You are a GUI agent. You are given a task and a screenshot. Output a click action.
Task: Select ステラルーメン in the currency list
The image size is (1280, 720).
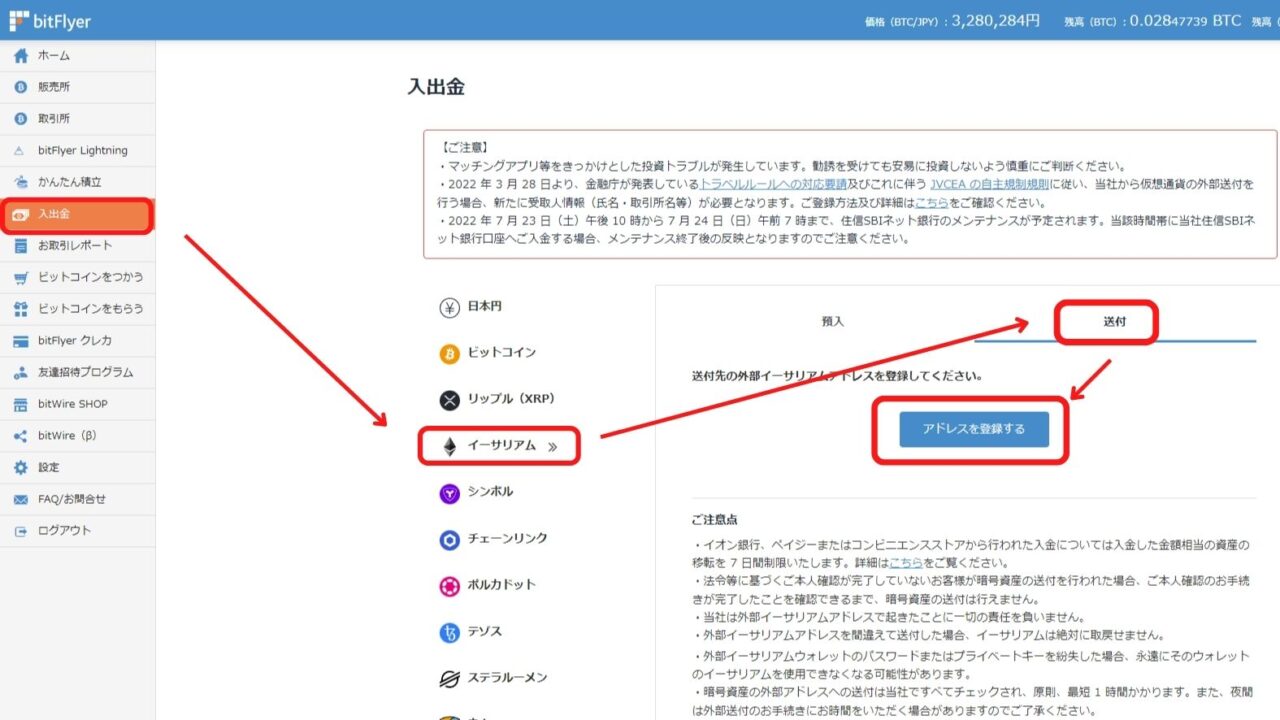pyautogui.click(x=508, y=679)
